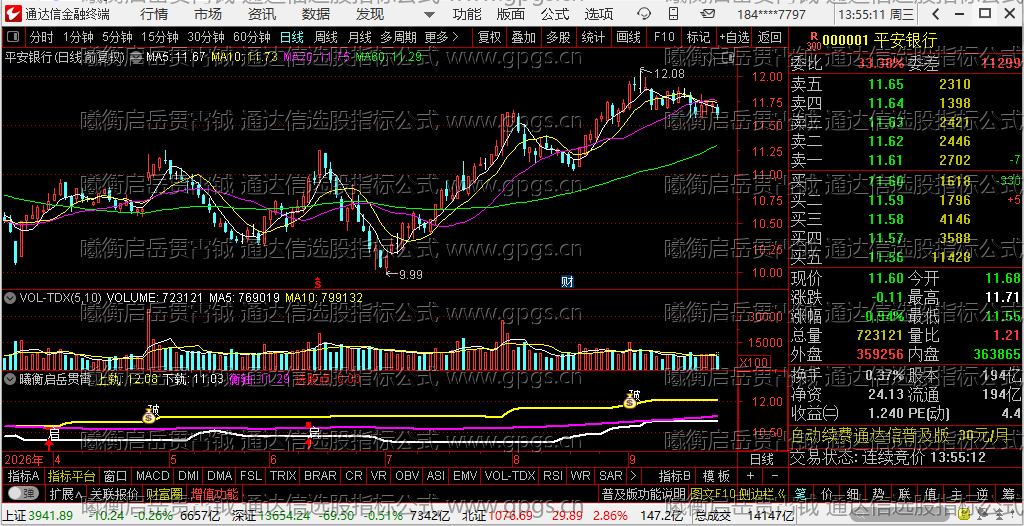Toggle the 弹 switch at the bottom left
The height and width of the screenshot is (526, 1024).
(23, 492)
